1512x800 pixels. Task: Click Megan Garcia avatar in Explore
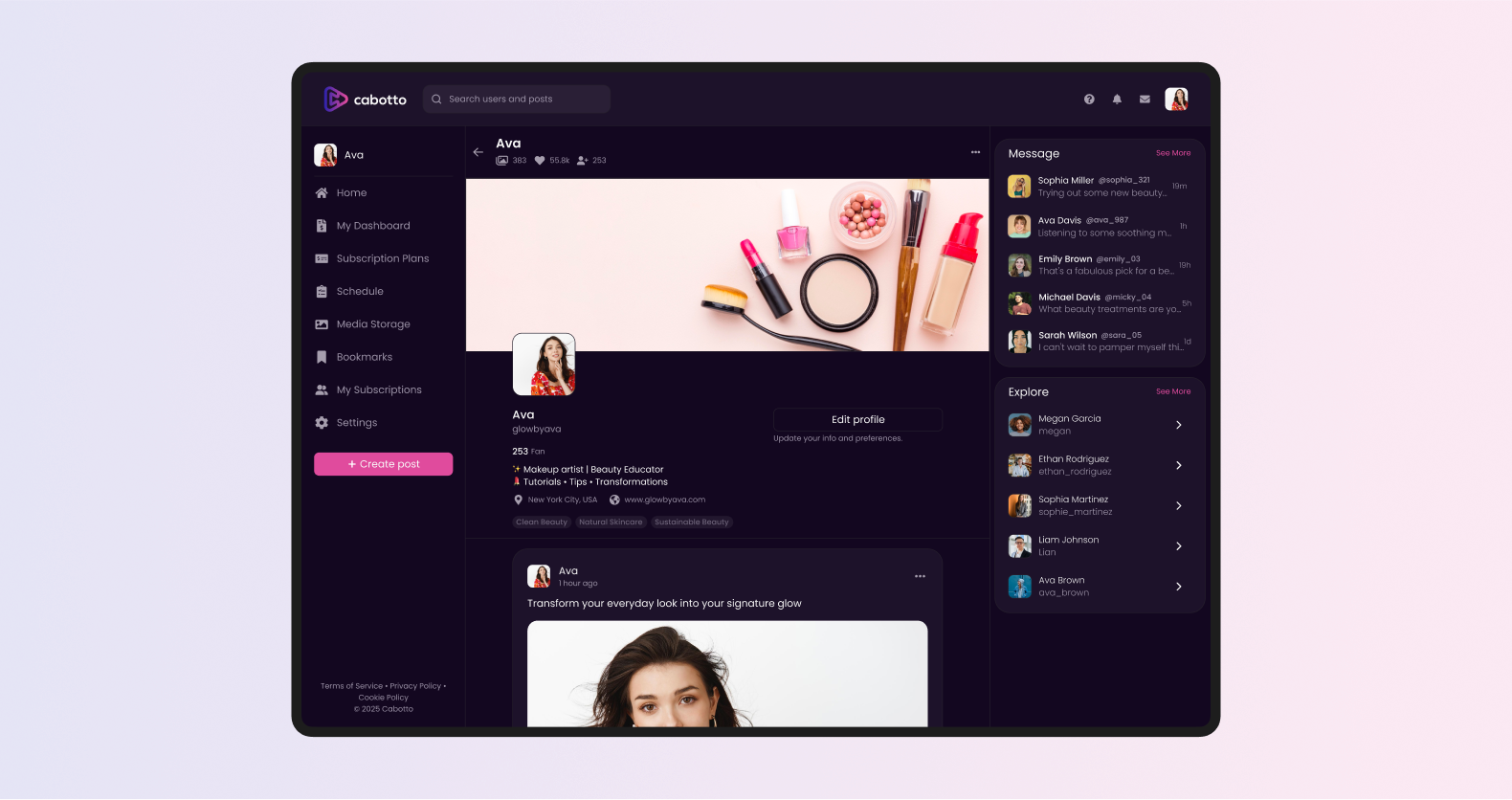[1020, 425]
